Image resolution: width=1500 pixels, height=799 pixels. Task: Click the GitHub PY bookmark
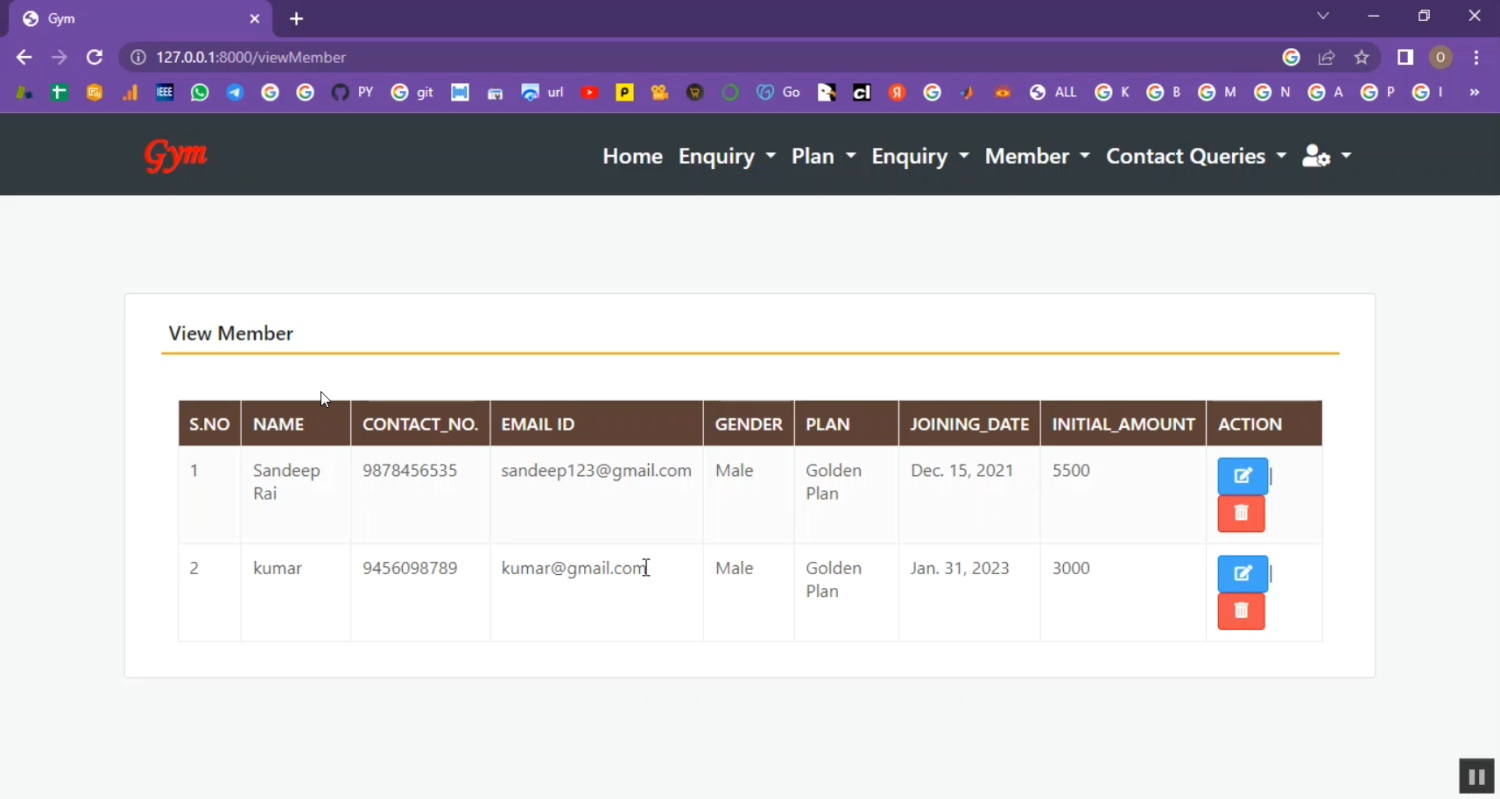pyautogui.click(x=351, y=92)
